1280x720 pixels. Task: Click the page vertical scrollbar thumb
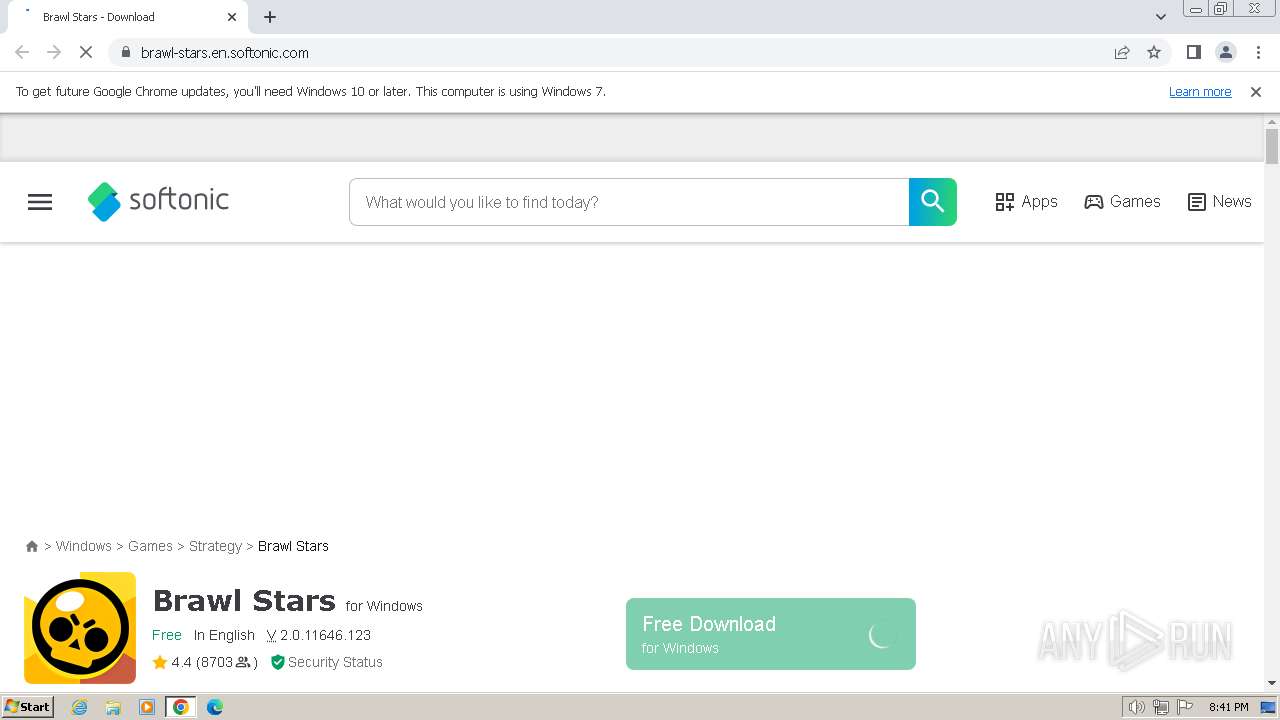coord(1272,146)
